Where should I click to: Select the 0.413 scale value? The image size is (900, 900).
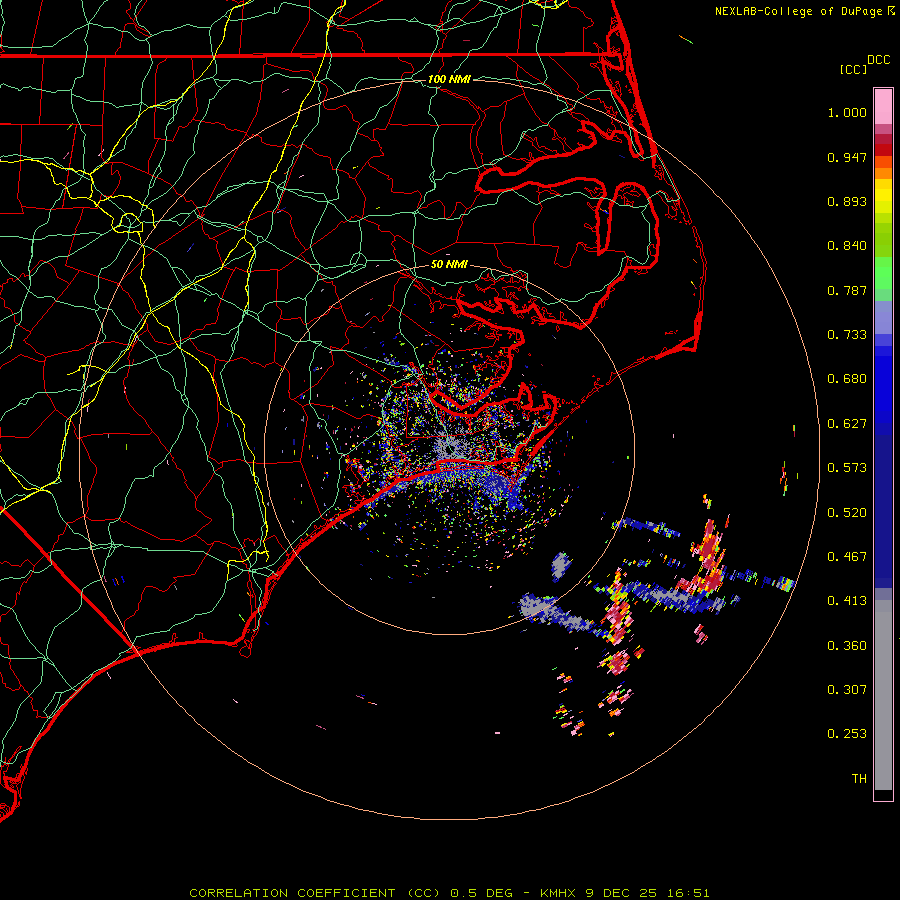point(847,601)
